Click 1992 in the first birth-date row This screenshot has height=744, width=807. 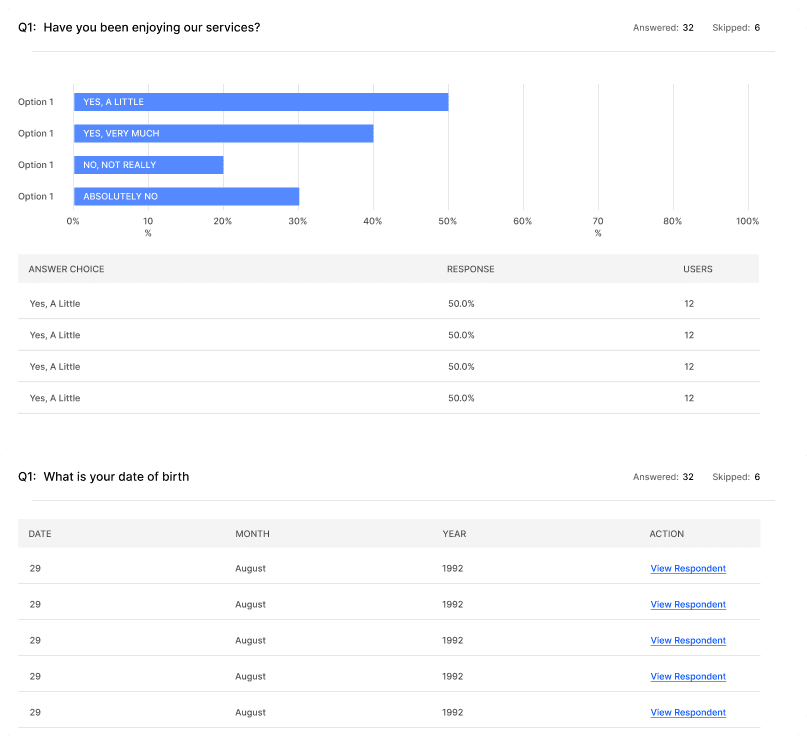[x=452, y=569]
